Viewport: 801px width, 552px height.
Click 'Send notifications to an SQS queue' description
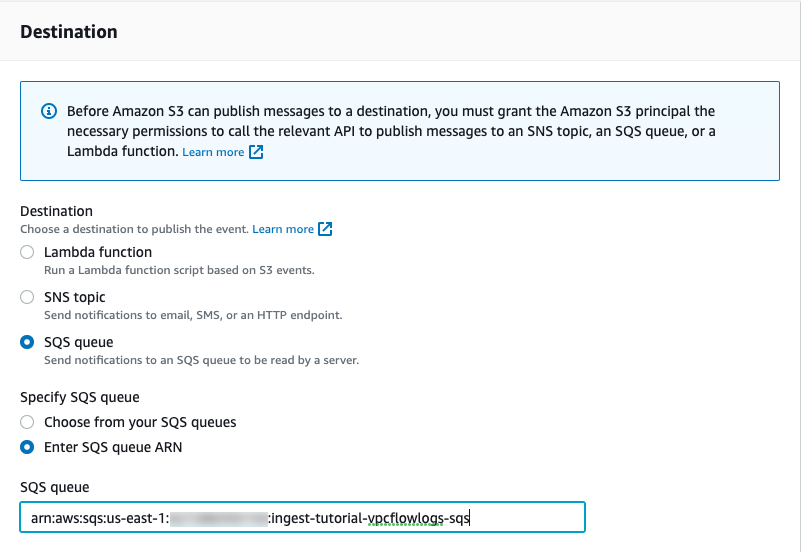[x=200, y=360]
